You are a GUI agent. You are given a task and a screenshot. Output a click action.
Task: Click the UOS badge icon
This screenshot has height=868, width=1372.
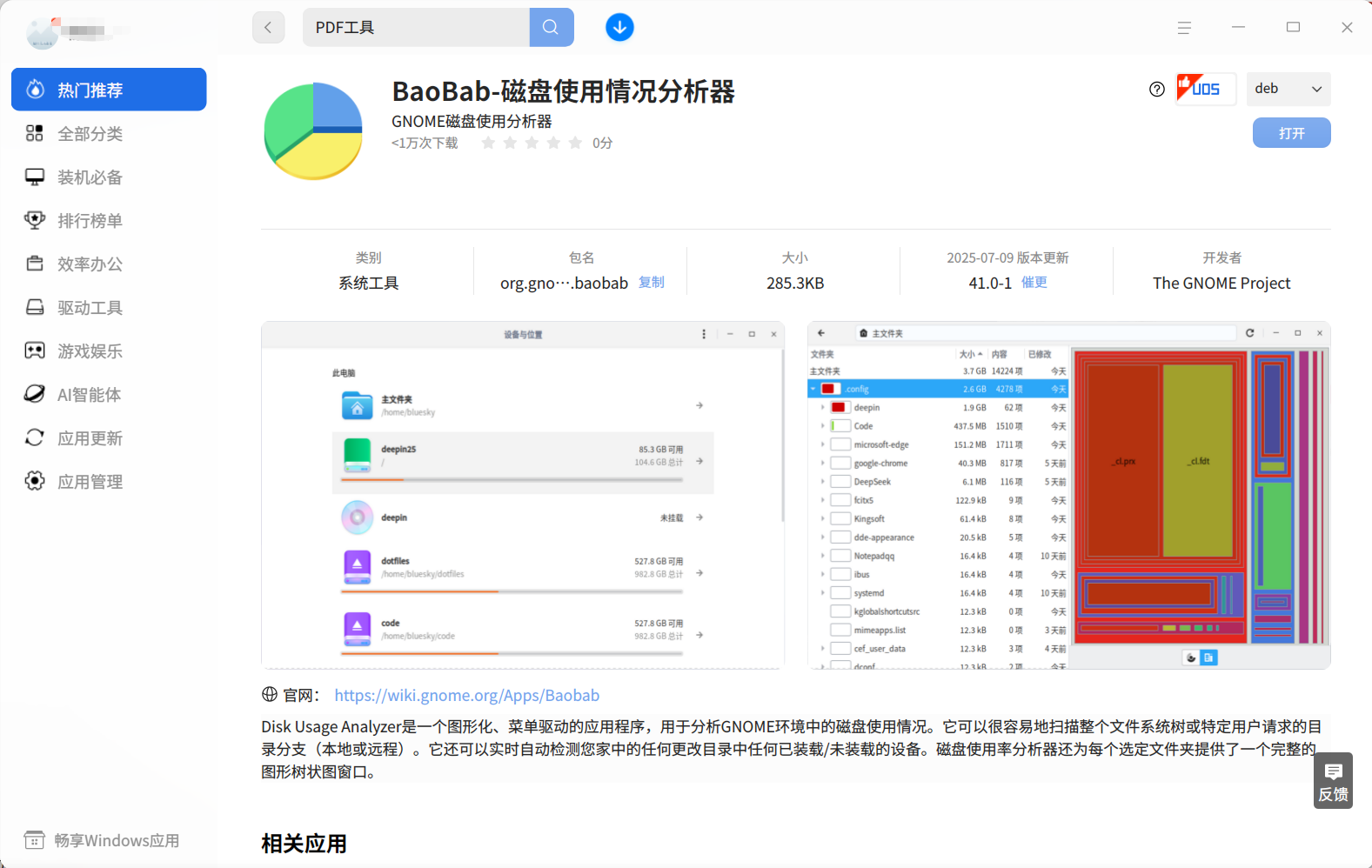[x=1205, y=89]
